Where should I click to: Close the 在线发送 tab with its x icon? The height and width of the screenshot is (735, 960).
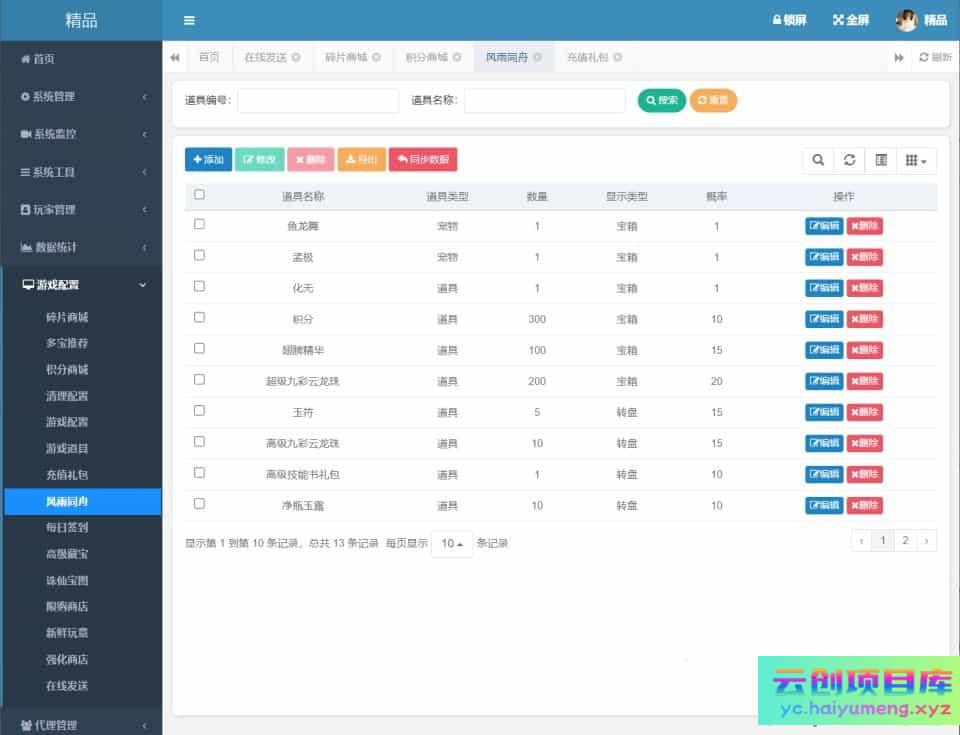[296, 57]
